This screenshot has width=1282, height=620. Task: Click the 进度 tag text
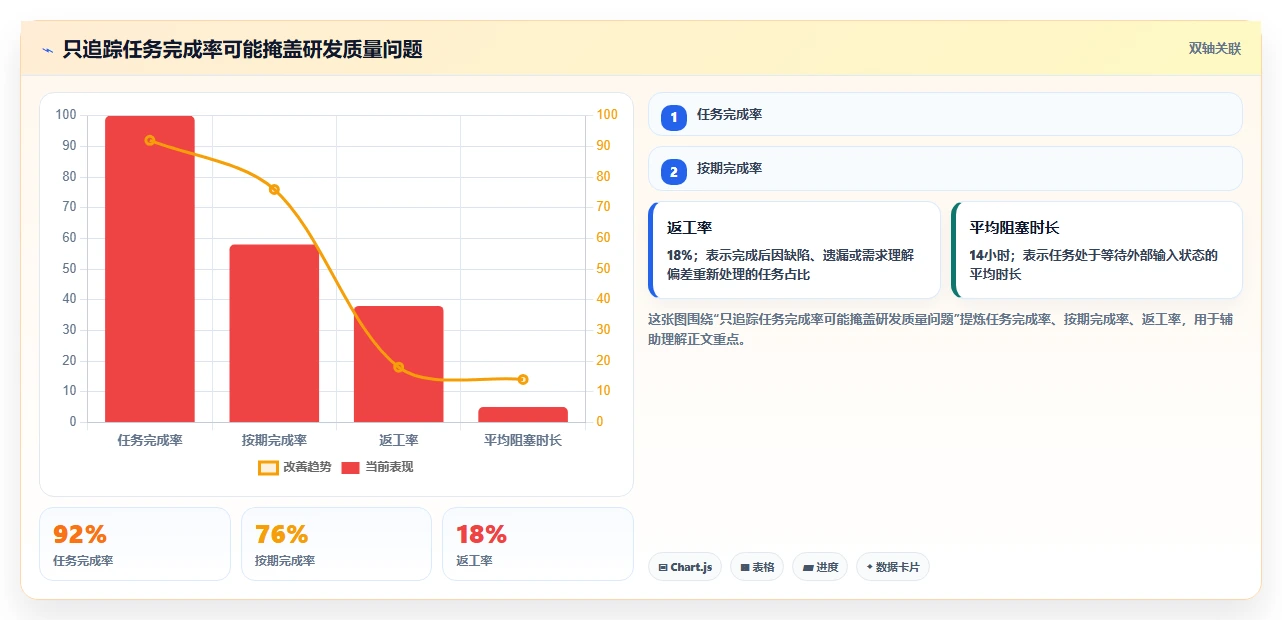click(x=827, y=567)
